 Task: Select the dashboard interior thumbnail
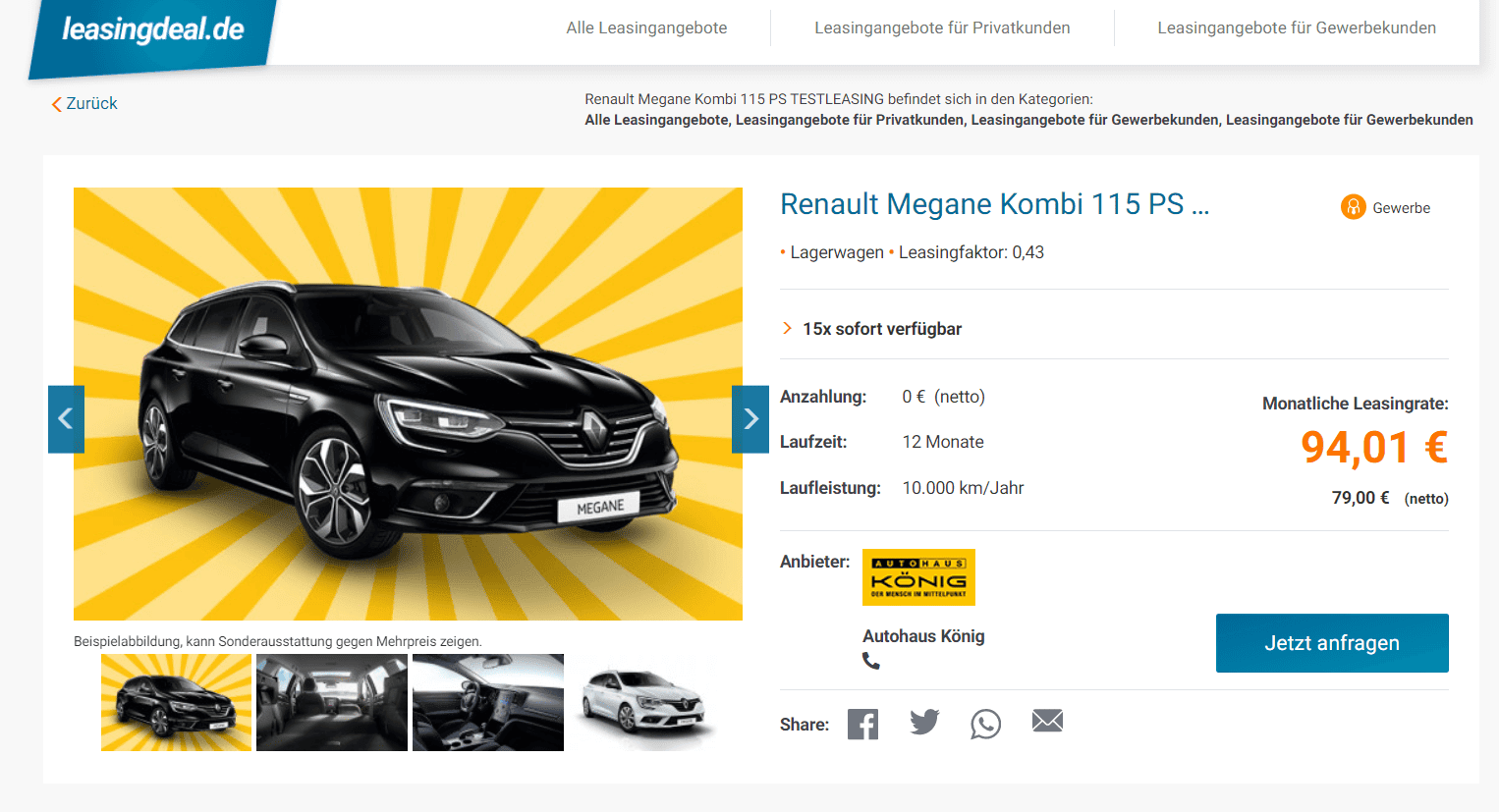click(x=488, y=703)
